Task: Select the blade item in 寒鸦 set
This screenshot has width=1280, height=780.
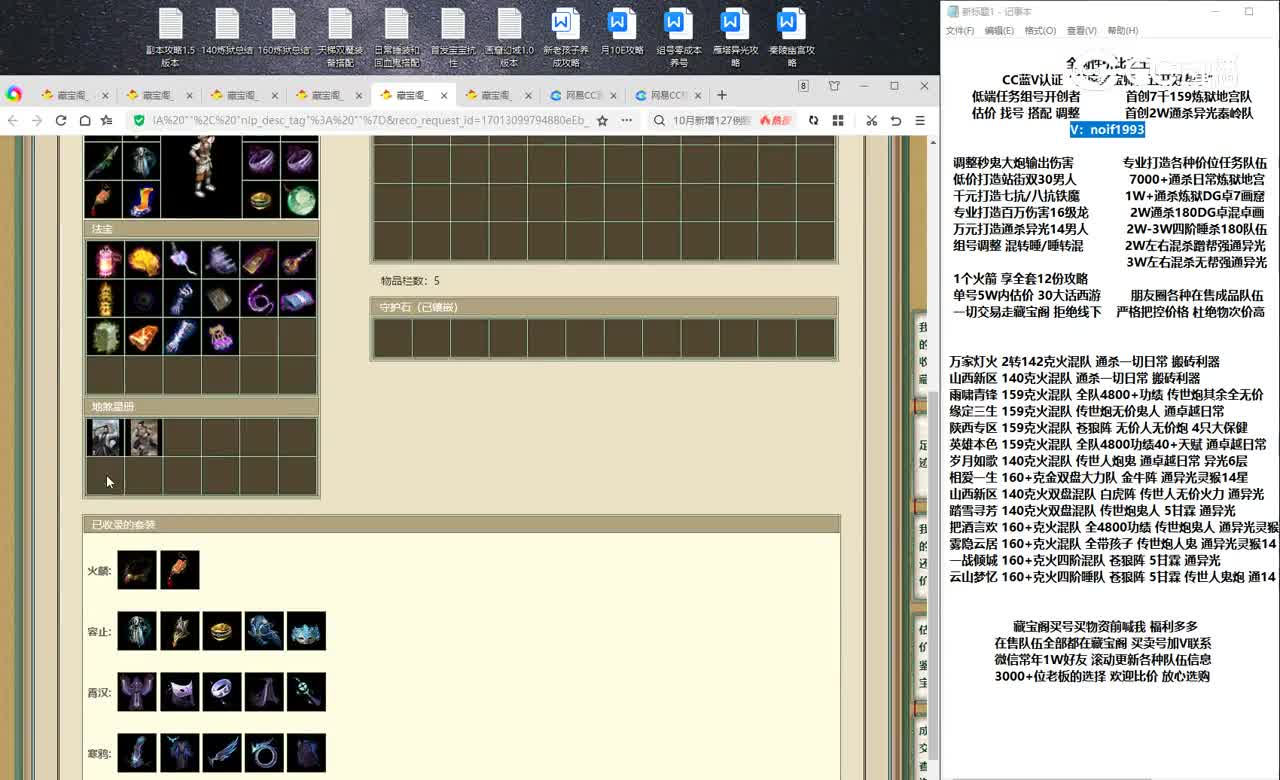Action: pyautogui.click(x=222, y=753)
